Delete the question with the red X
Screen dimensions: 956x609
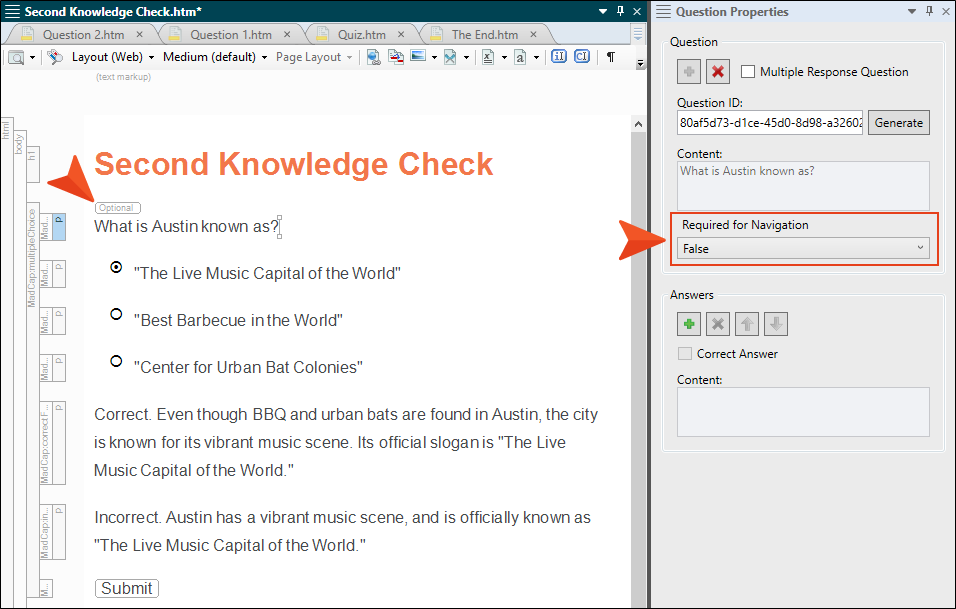(x=718, y=72)
